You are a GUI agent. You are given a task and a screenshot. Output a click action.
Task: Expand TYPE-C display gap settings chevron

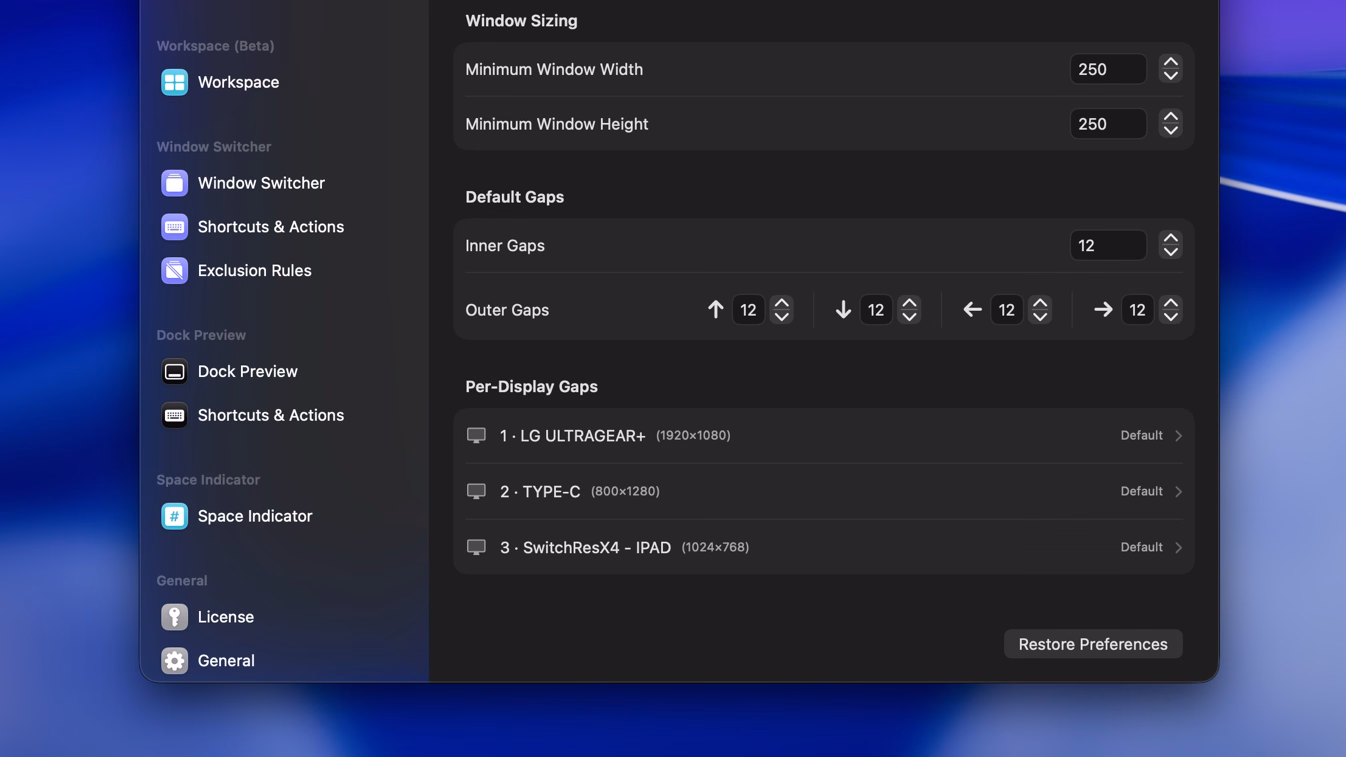click(x=1179, y=492)
